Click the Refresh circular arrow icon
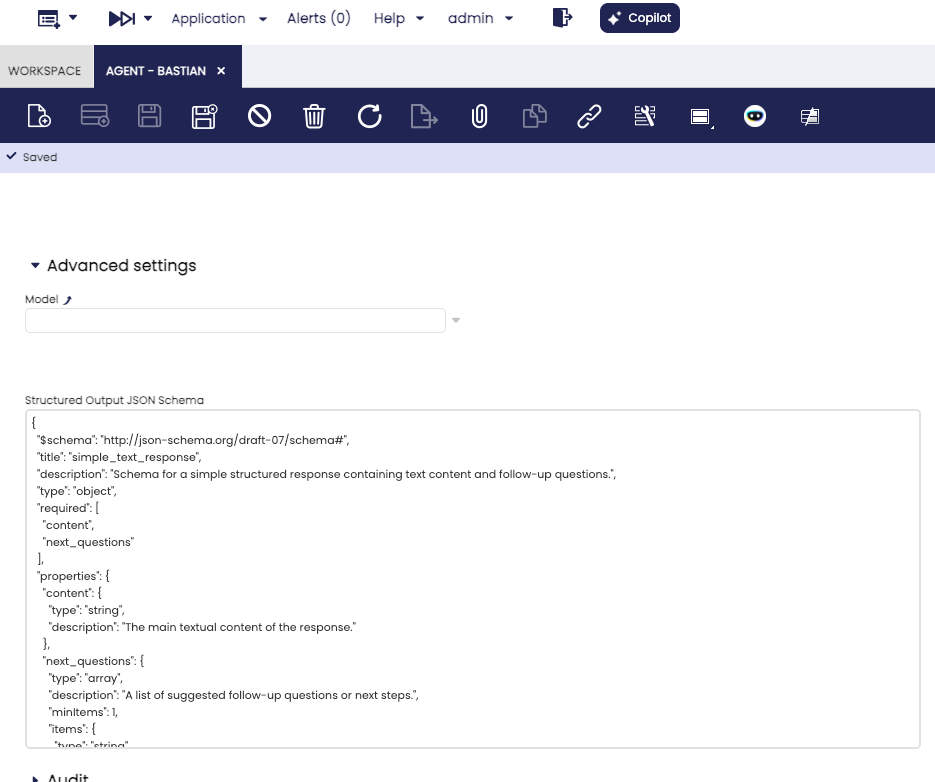This screenshot has width=935, height=782. pyautogui.click(x=369, y=116)
